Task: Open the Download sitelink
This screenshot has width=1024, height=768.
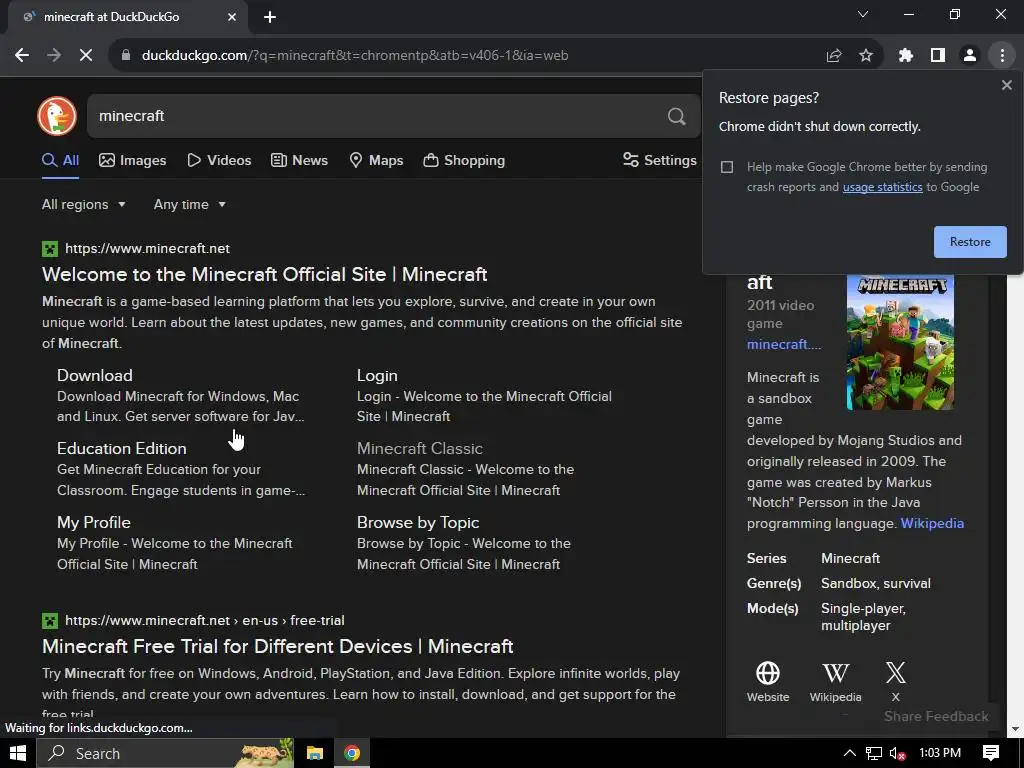Action: point(95,376)
